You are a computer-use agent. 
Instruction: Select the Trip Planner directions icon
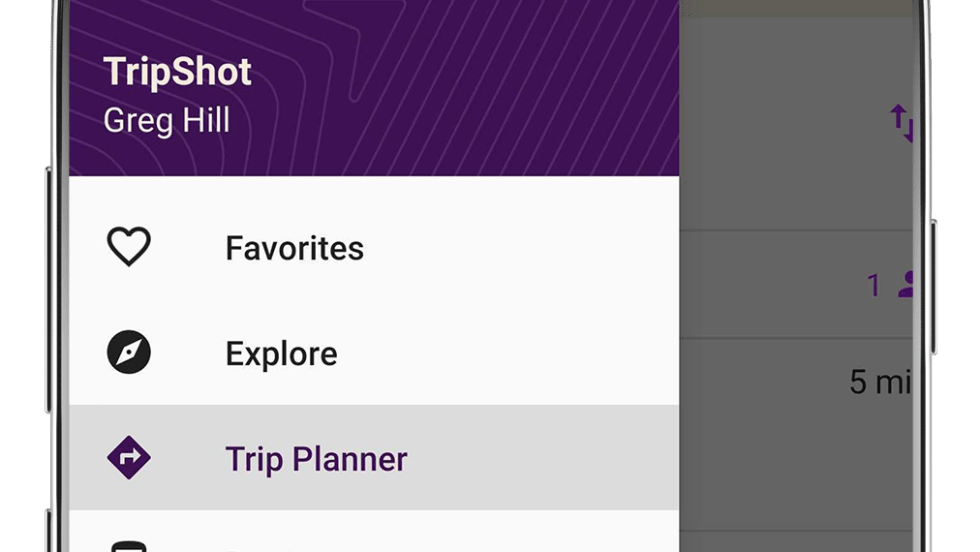click(x=129, y=459)
